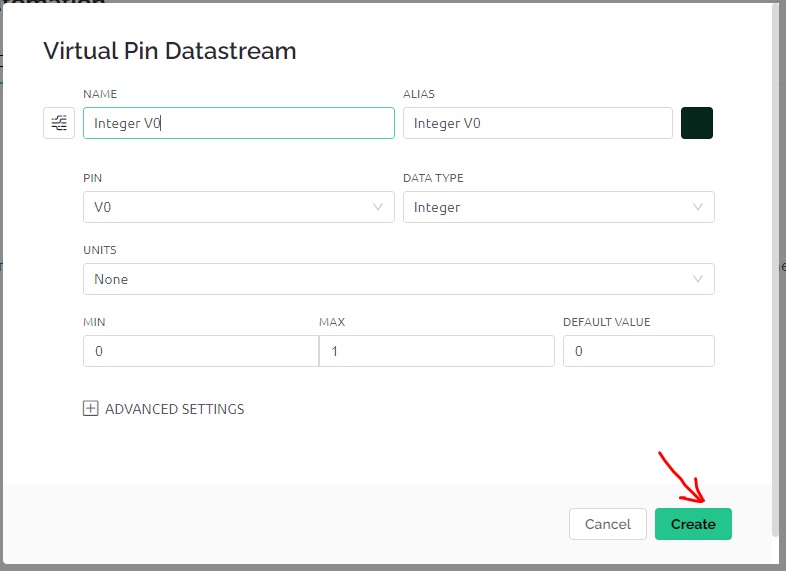Click the UNITS field label
786x571 pixels.
click(x=99, y=250)
